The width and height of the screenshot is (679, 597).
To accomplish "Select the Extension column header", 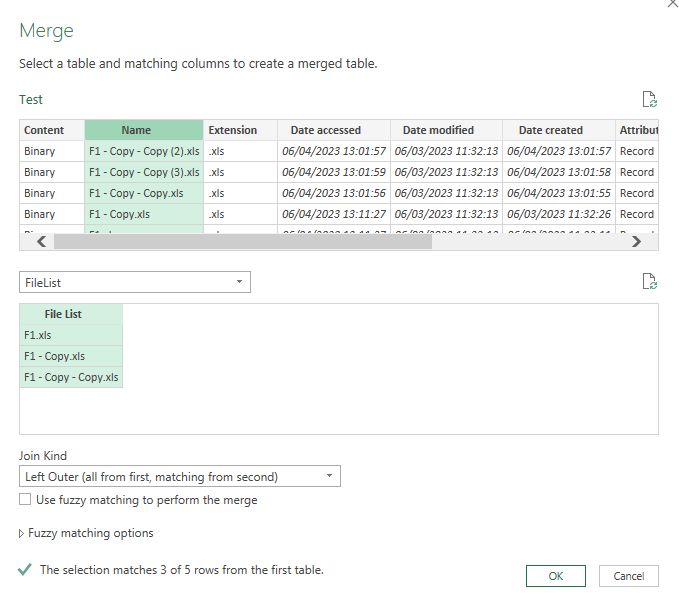I will (233, 130).
